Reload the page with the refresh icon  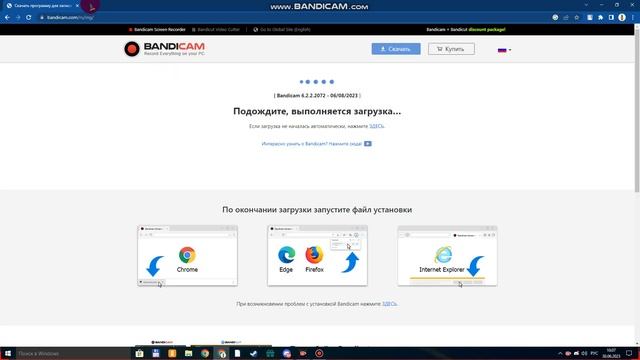pos(29,18)
